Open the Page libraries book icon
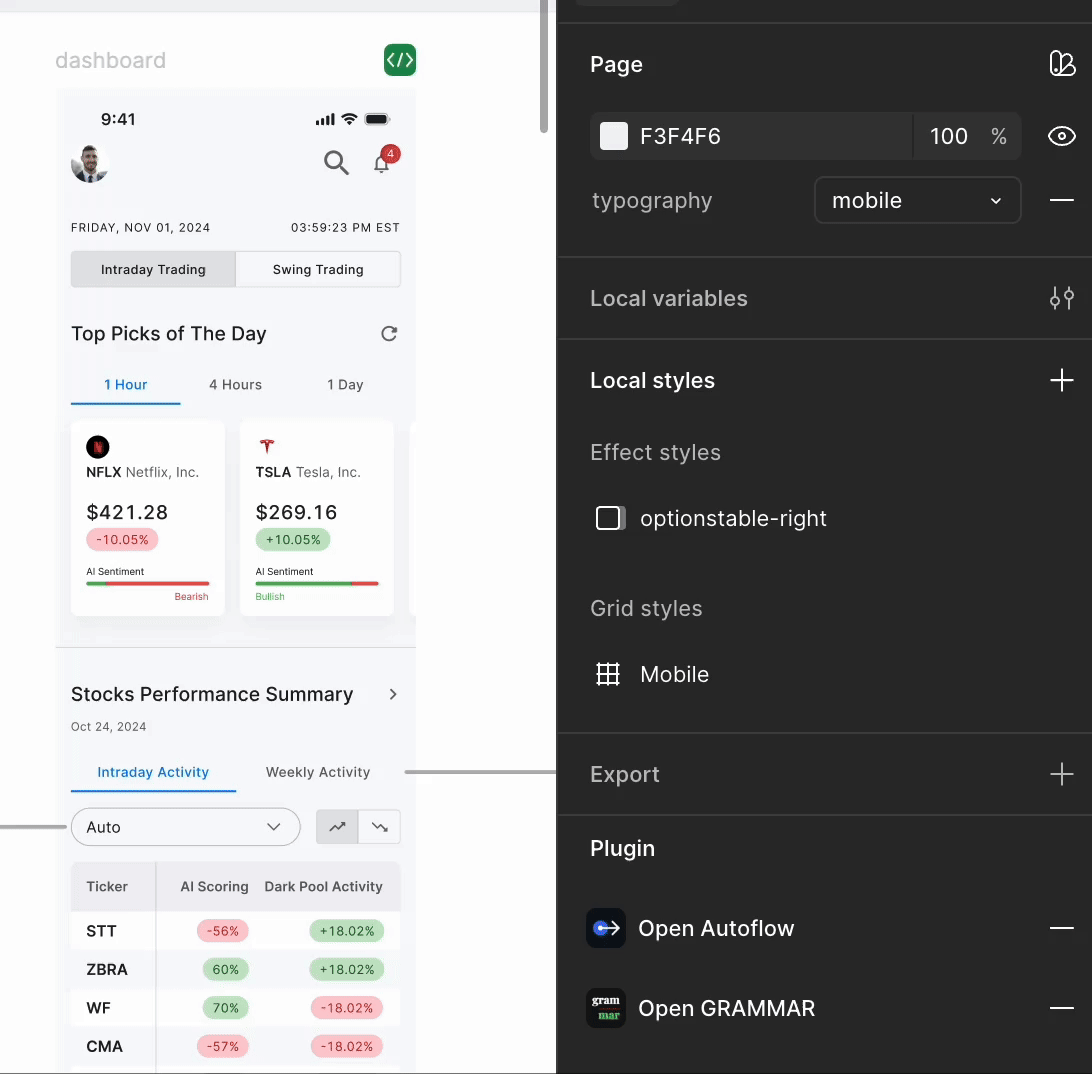Image resolution: width=1092 pixels, height=1074 pixels. 1062,63
